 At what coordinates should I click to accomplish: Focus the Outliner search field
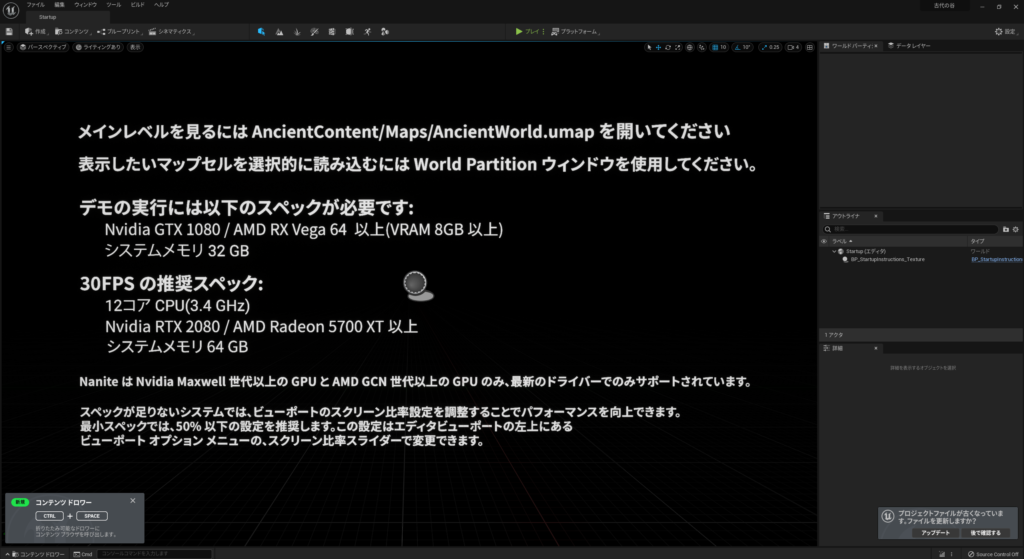tap(910, 229)
